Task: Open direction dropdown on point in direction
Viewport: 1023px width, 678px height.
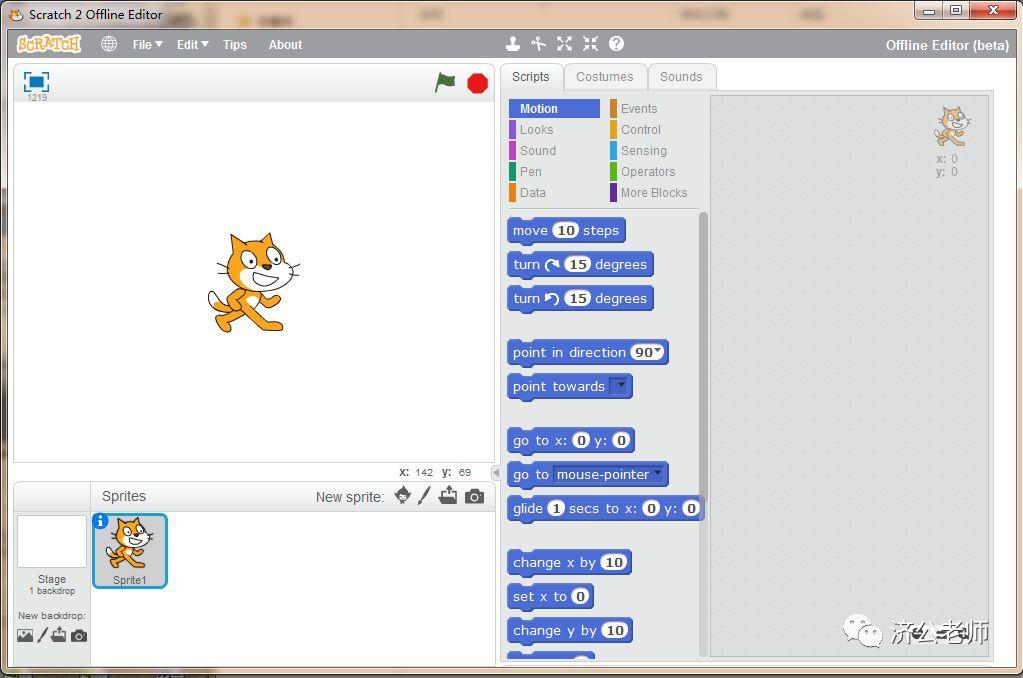Action: point(658,351)
